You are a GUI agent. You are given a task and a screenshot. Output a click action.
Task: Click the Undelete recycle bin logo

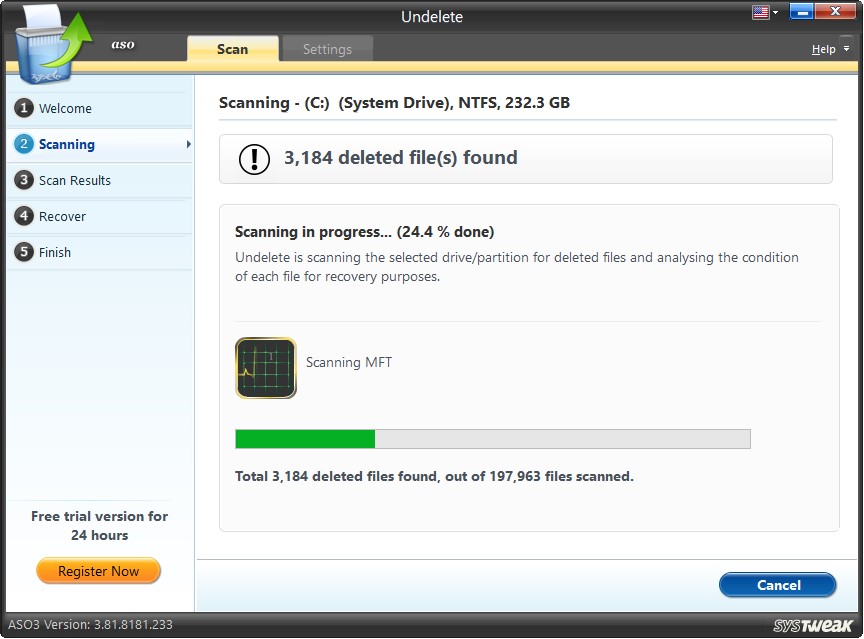pos(45,45)
